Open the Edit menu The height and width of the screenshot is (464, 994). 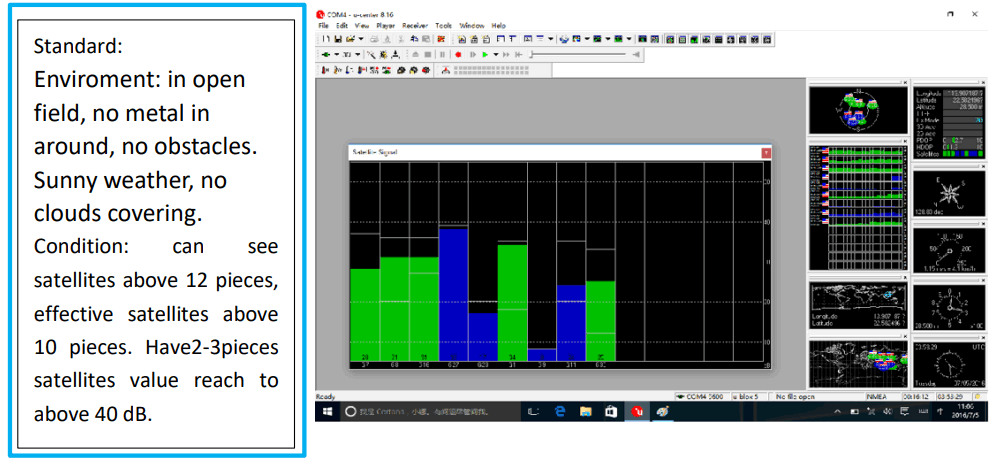[x=342, y=26]
